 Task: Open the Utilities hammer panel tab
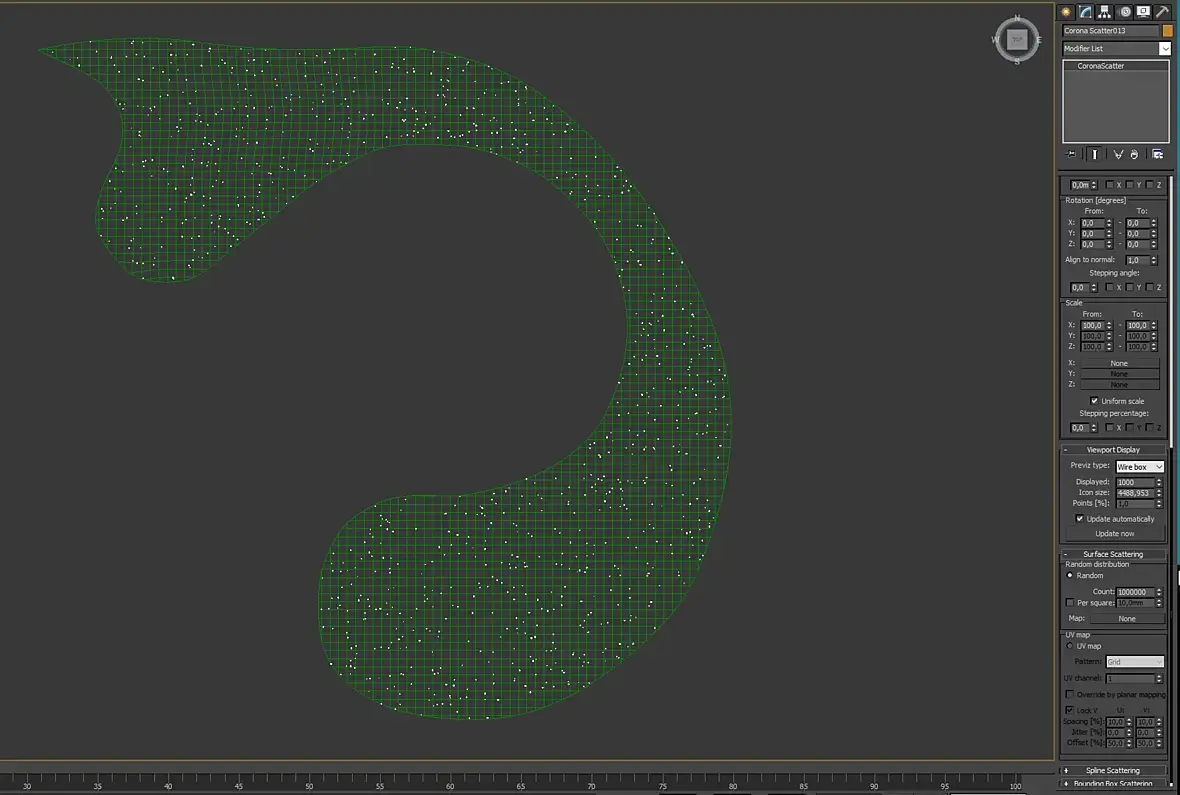pyautogui.click(x=1163, y=11)
